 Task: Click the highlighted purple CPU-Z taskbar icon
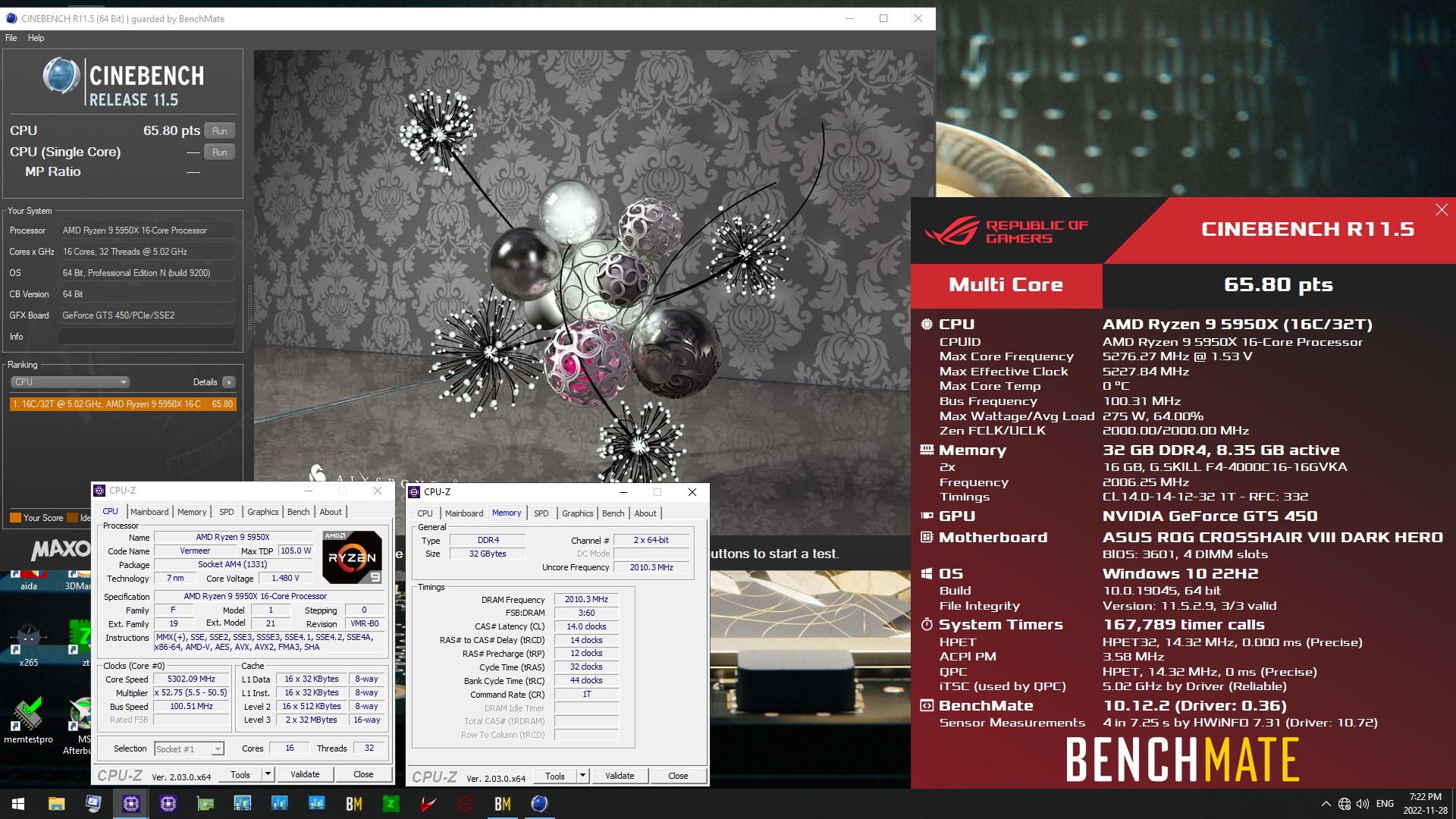click(x=130, y=804)
